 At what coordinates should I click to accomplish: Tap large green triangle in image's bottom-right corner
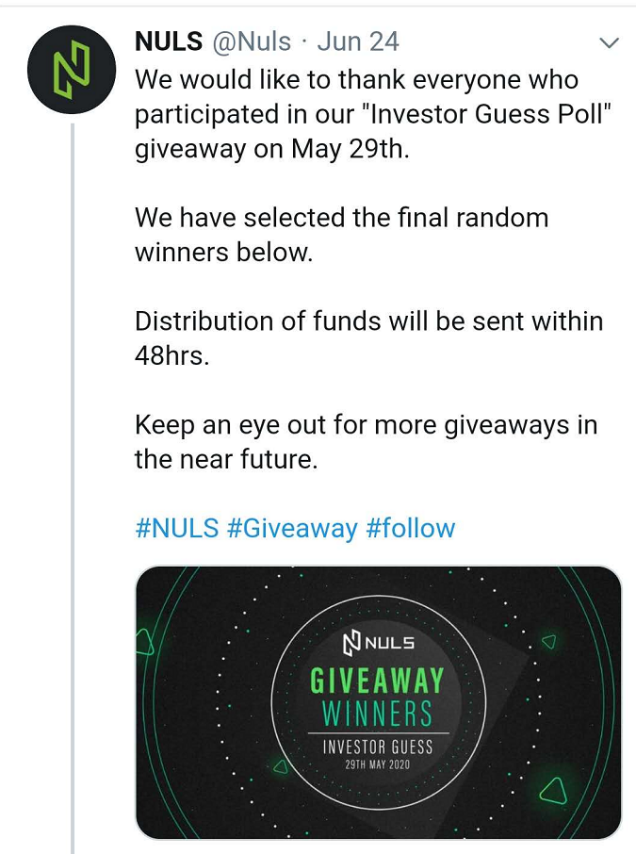tap(554, 791)
